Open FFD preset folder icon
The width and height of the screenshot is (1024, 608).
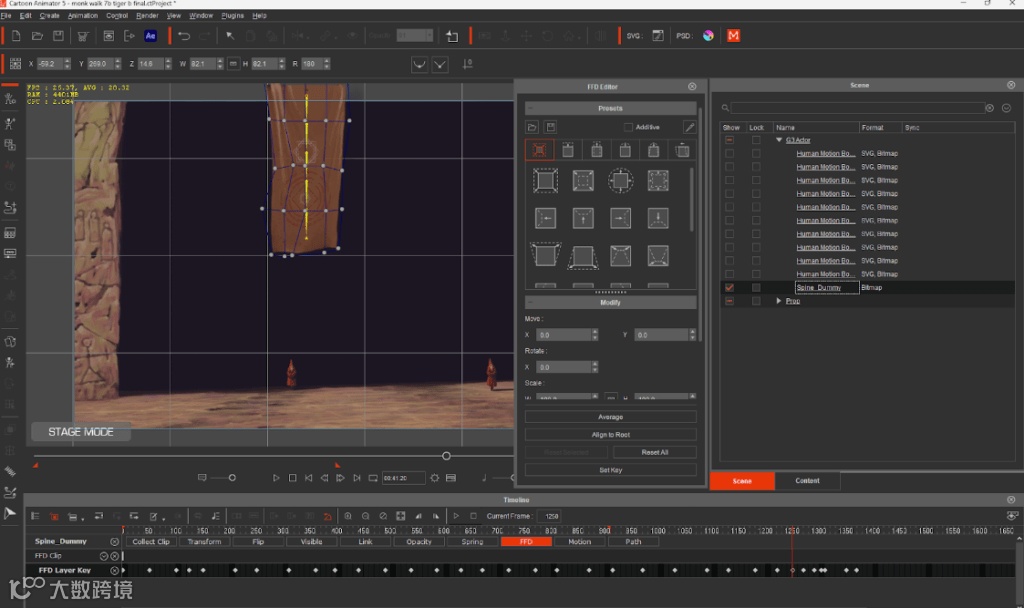[x=533, y=127]
